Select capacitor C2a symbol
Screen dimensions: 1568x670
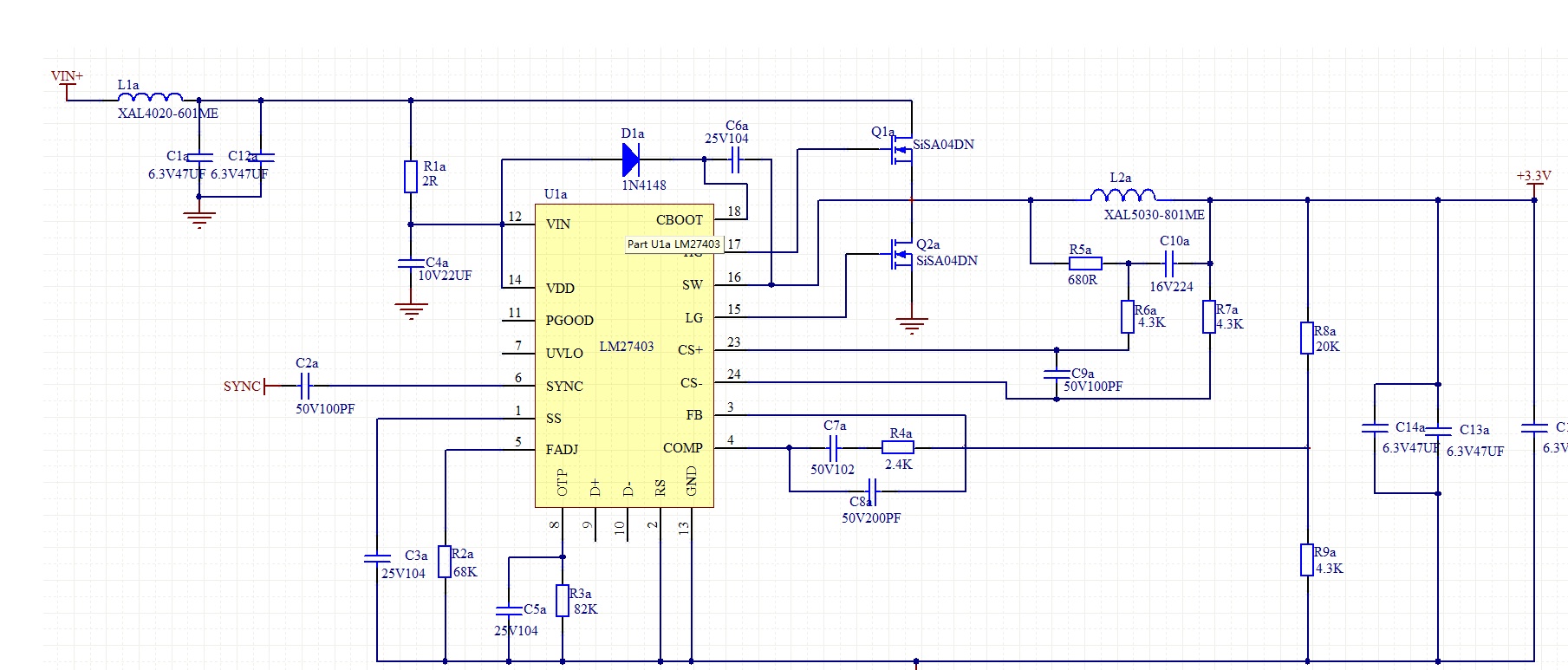coord(305,386)
